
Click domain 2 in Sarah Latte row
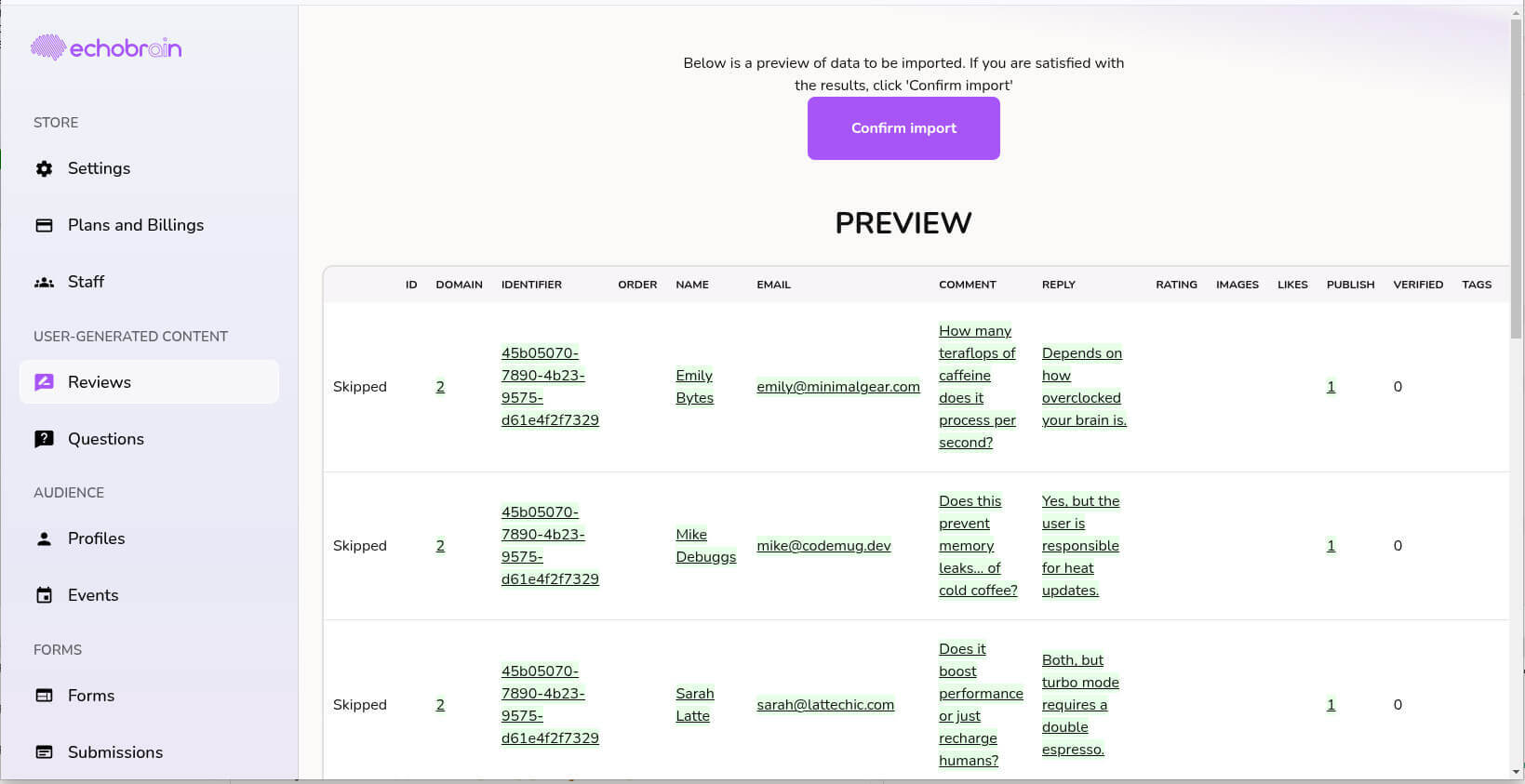click(440, 705)
